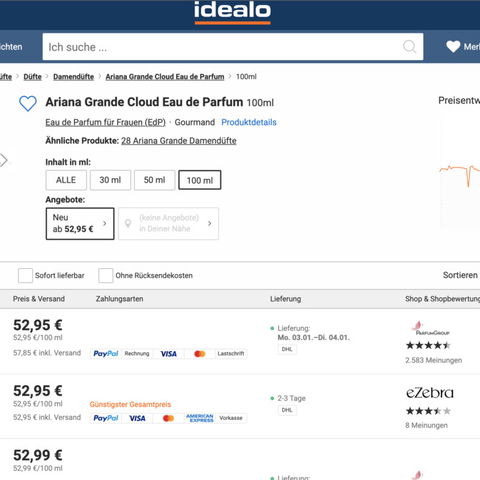Image resolution: width=480 pixels, height=480 pixels.
Task: Click the left-edge image gallery arrow
Action: (x=4, y=160)
